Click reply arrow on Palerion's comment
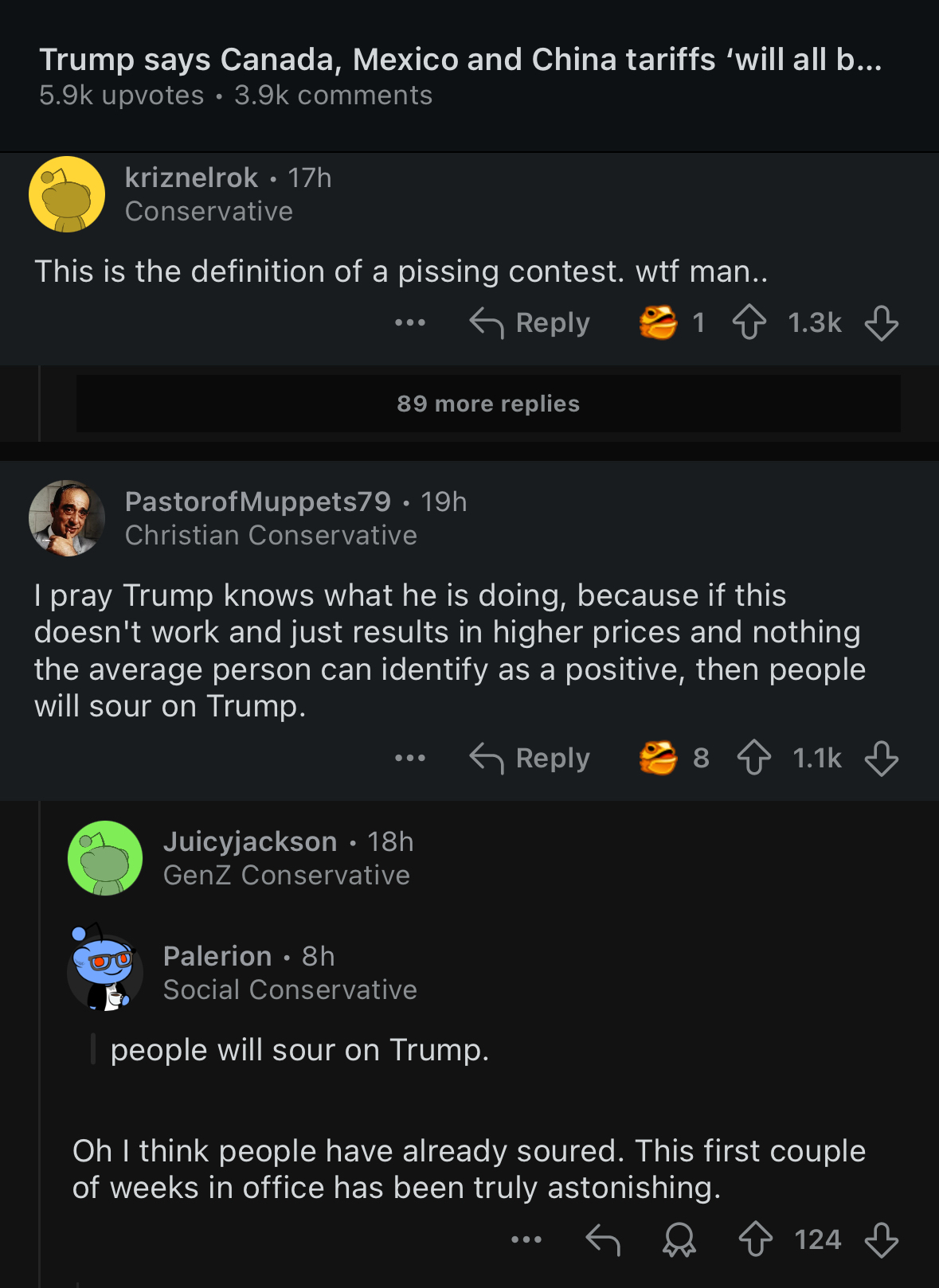939x1288 pixels. click(603, 1239)
